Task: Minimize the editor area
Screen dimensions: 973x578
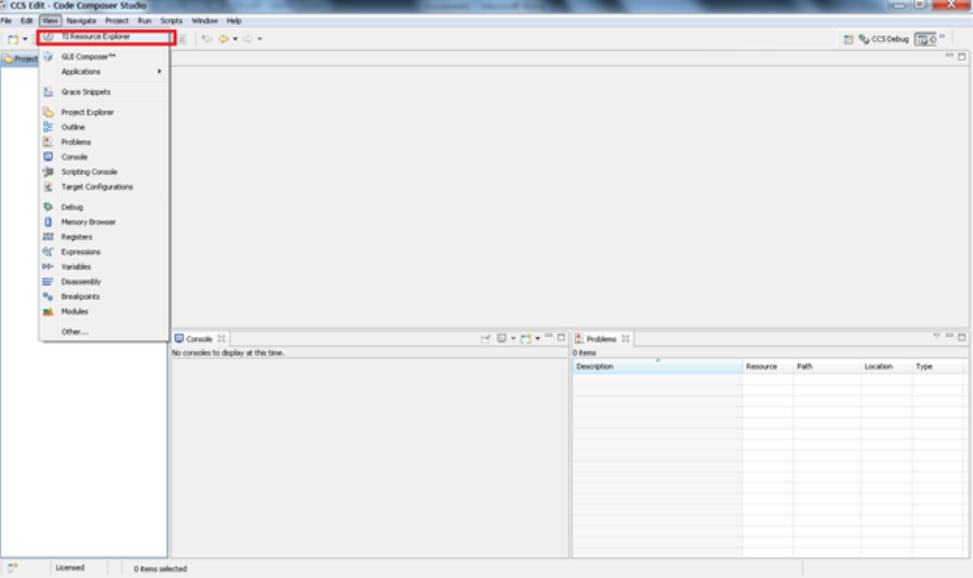Action: [x=949, y=56]
